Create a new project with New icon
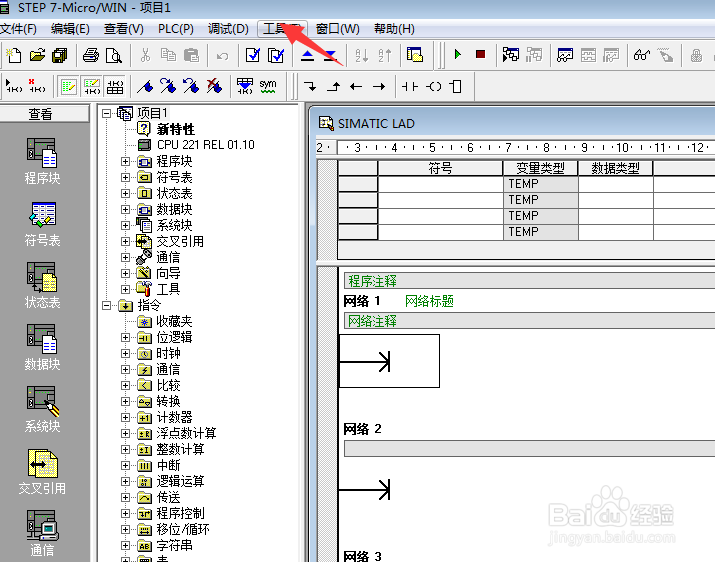 (14, 55)
